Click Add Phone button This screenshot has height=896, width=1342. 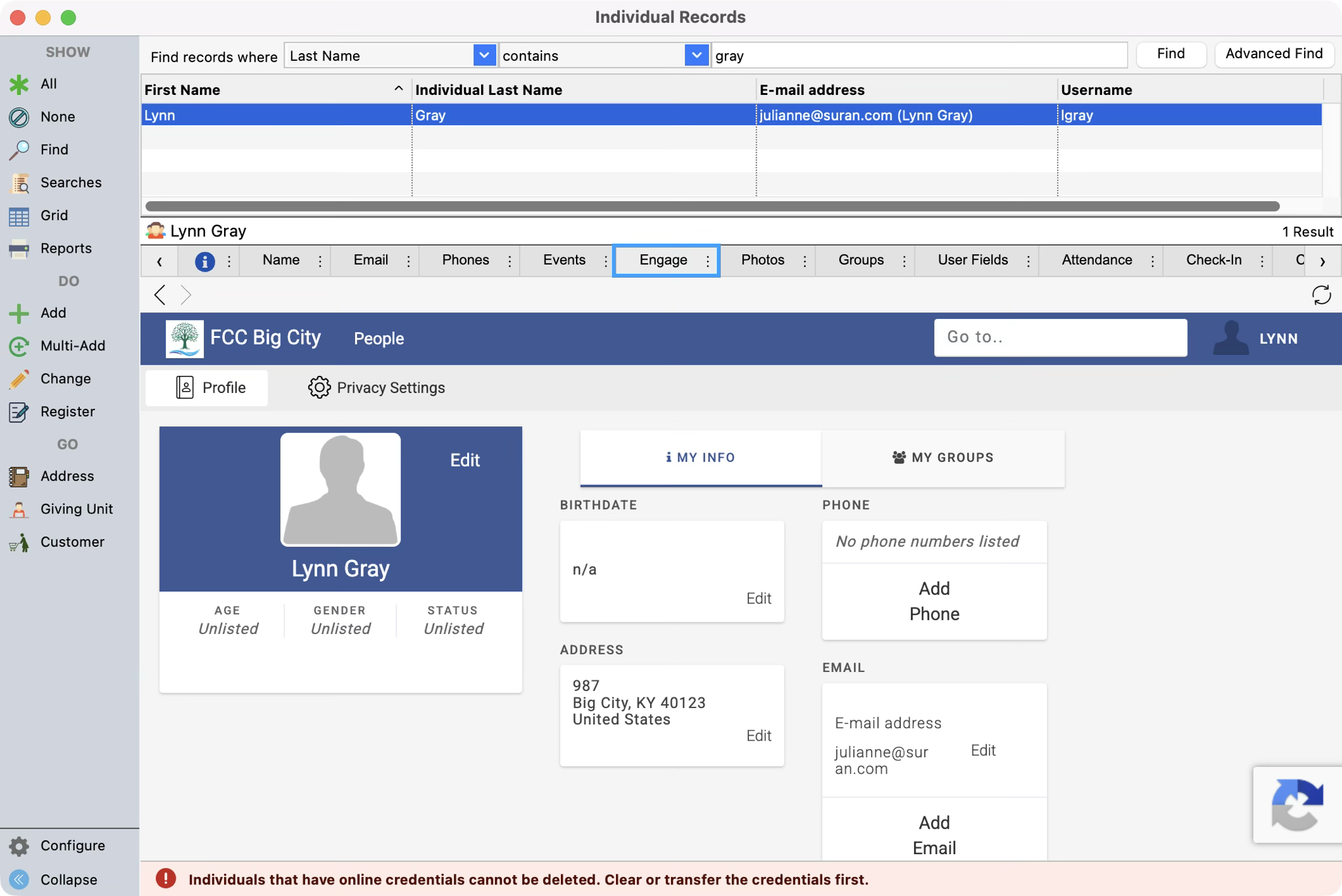pyautogui.click(x=934, y=601)
